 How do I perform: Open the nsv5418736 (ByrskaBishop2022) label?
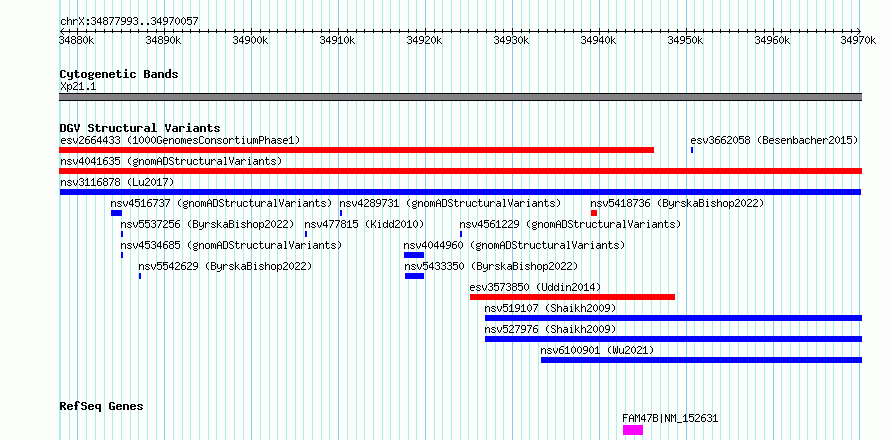coord(677,203)
